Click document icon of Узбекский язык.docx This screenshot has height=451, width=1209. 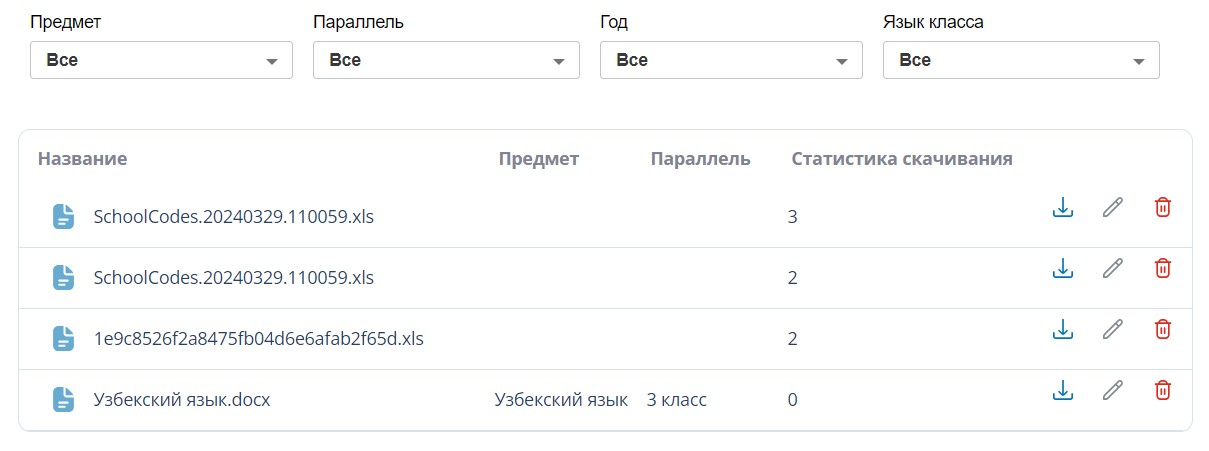64,400
